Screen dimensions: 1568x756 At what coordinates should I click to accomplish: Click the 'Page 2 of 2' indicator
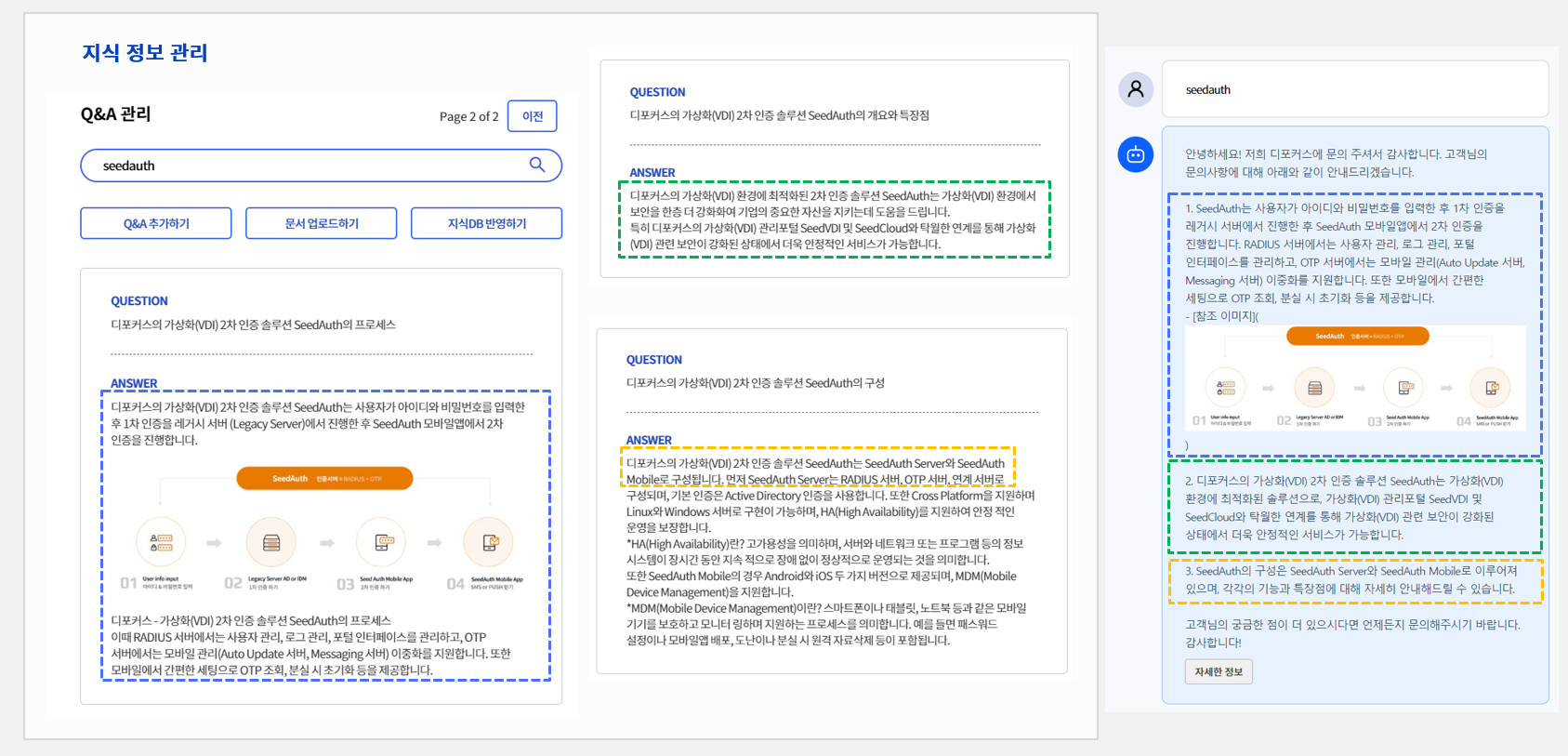tap(469, 116)
